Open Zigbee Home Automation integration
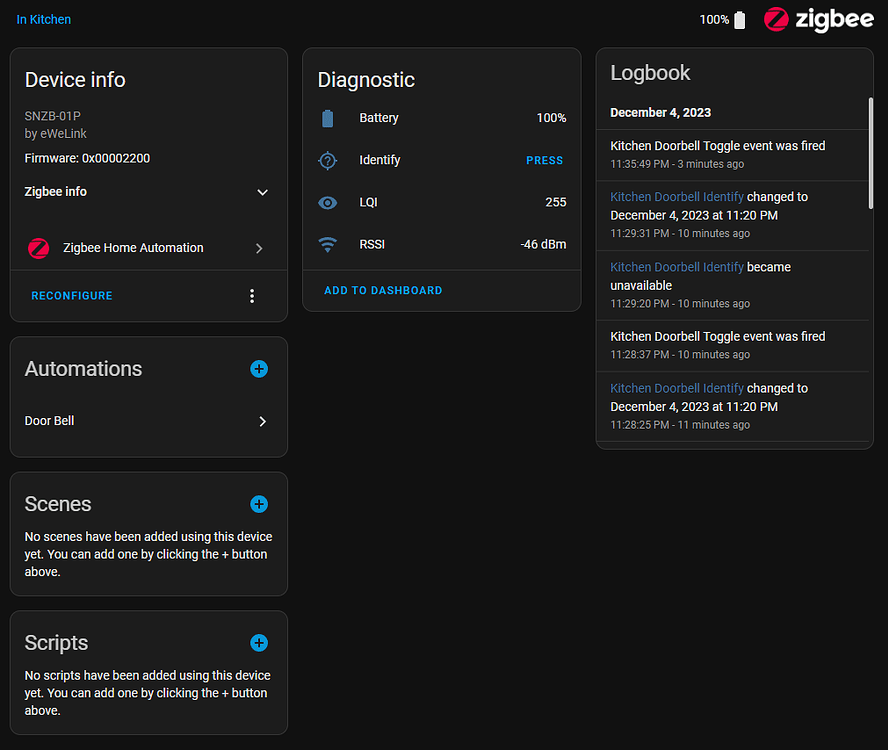This screenshot has width=888, height=750. [x=148, y=248]
